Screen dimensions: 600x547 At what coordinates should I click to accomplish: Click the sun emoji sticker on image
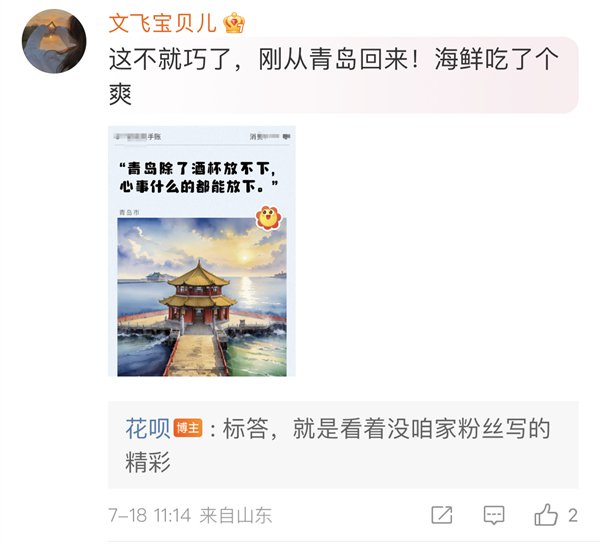[x=268, y=217]
